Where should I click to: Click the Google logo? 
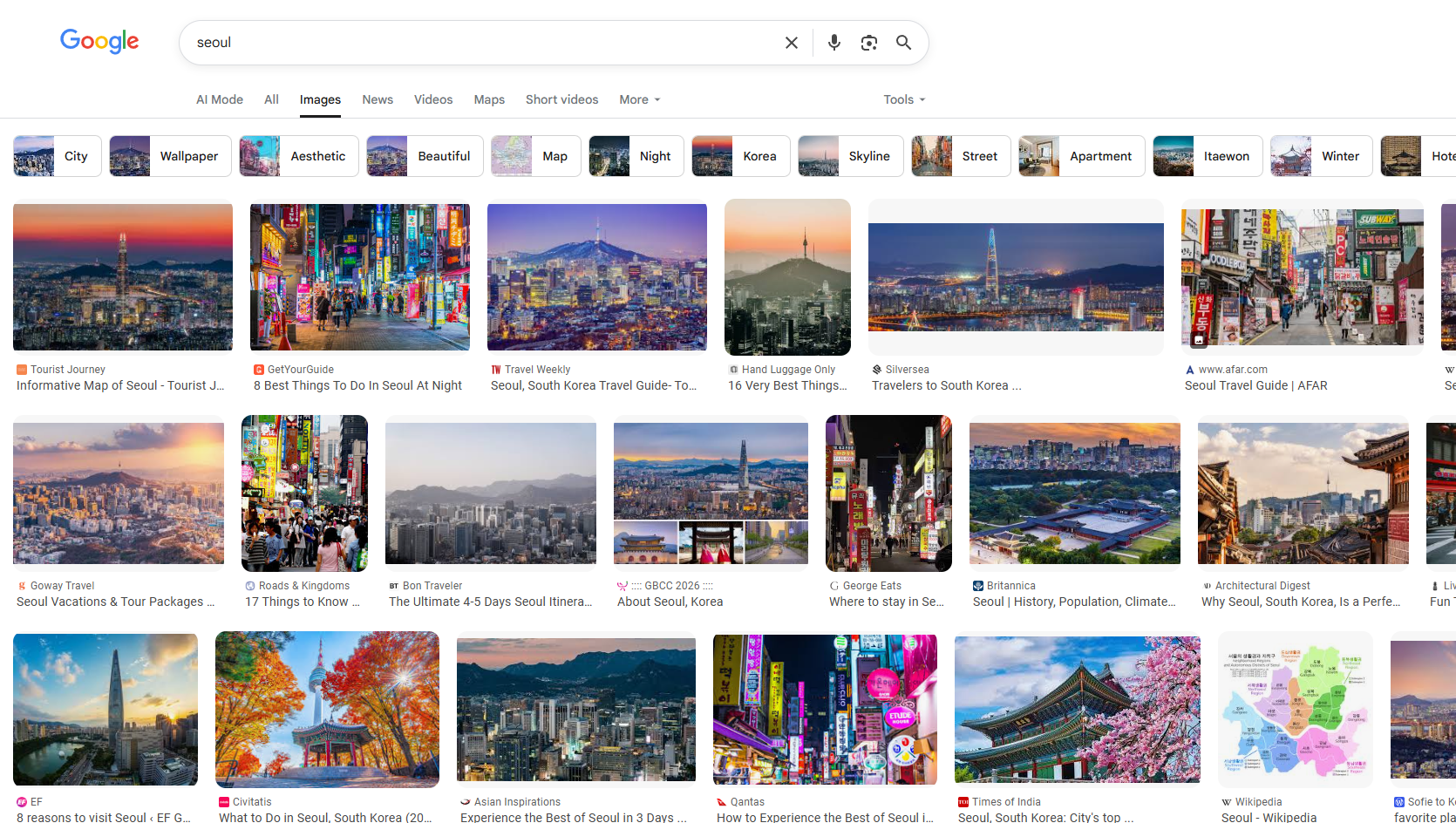[x=99, y=41]
